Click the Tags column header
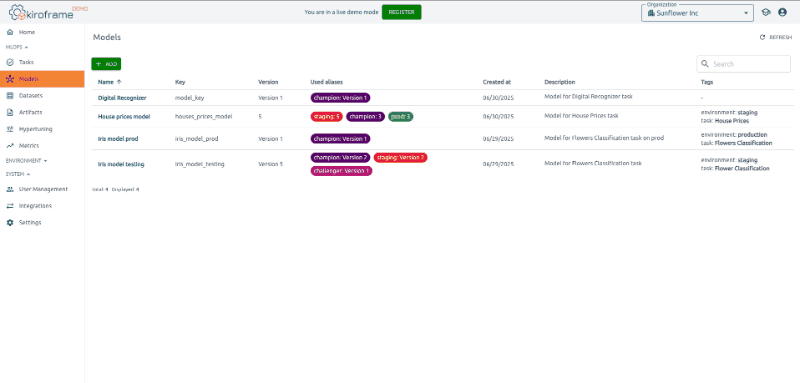 pos(707,82)
